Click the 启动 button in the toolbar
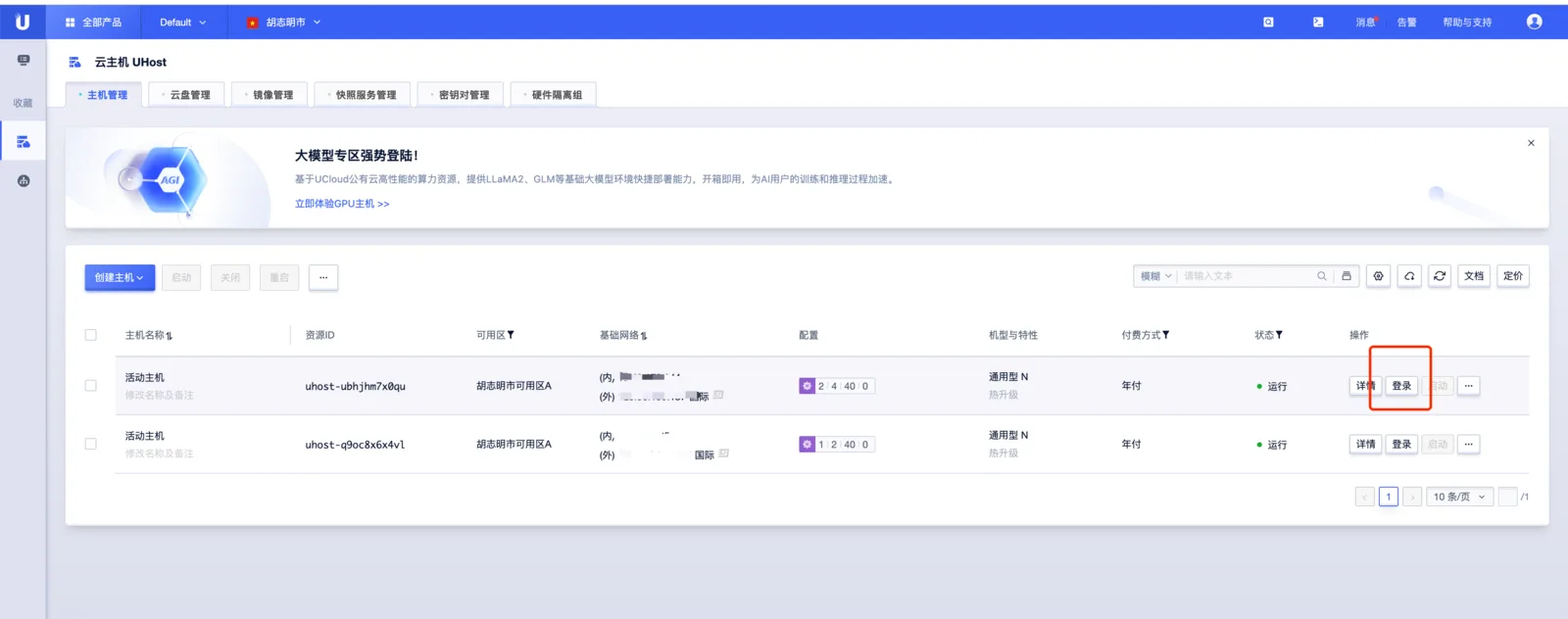 click(181, 277)
